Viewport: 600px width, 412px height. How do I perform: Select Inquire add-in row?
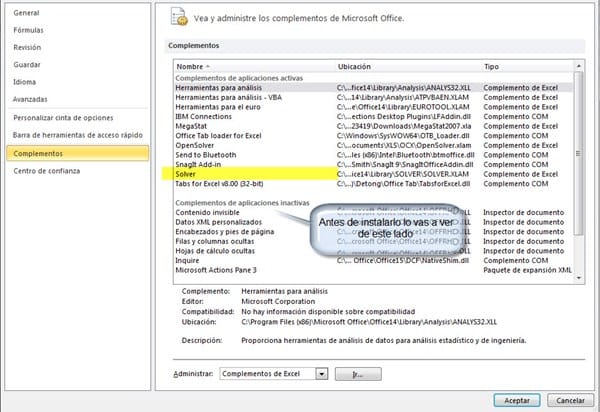click(373, 261)
